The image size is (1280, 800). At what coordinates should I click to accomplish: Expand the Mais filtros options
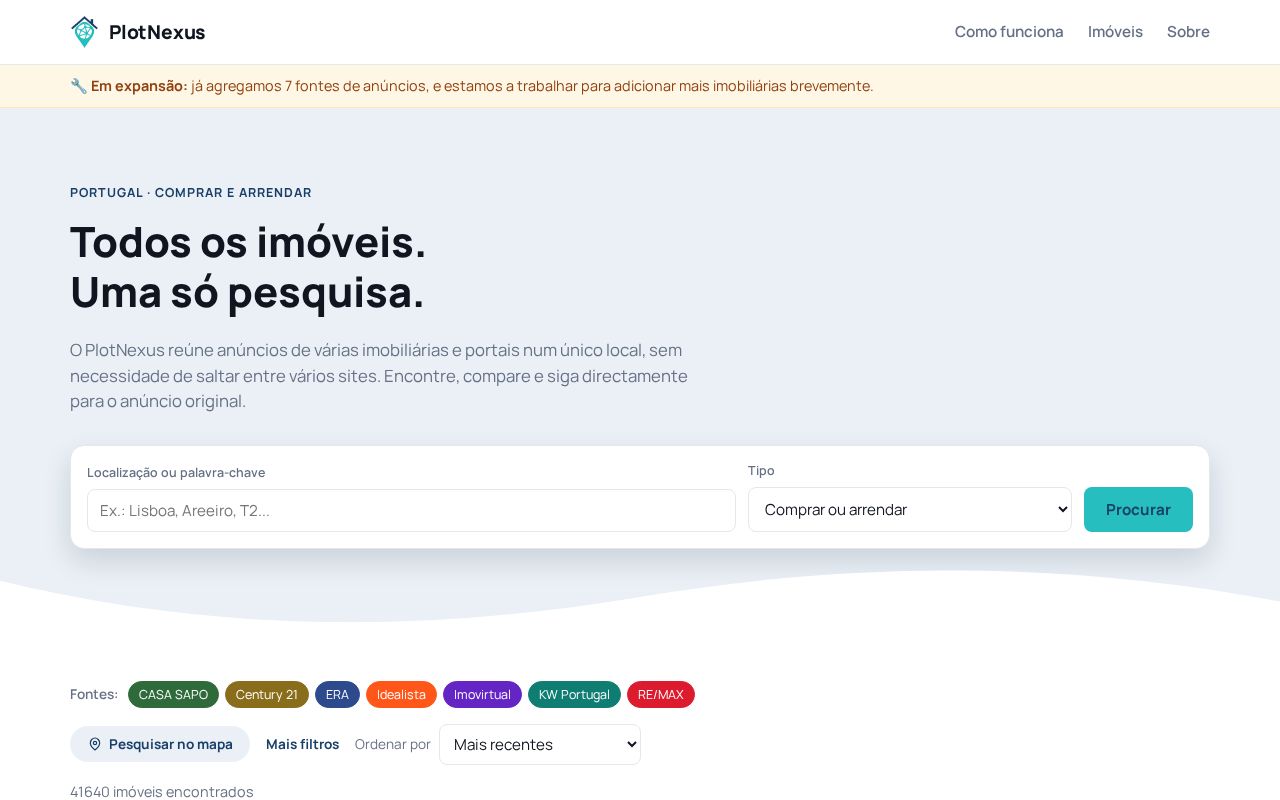coord(302,744)
